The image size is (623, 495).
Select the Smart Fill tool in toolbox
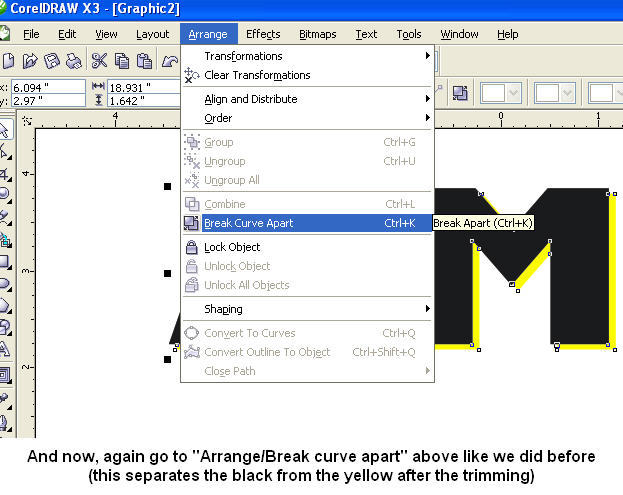[x=5, y=240]
